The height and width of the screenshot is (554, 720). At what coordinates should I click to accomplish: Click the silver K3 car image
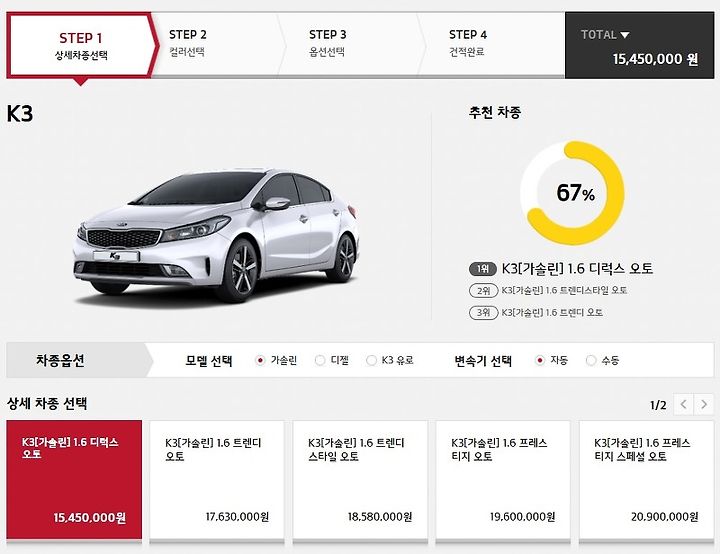[x=217, y=235]
